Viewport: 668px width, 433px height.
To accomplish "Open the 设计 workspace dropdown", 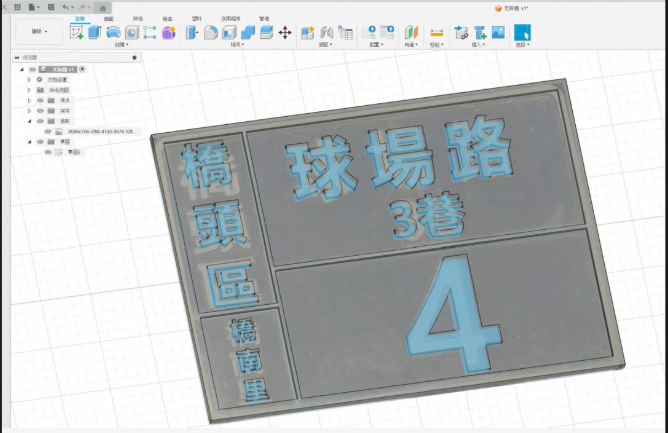I will click(x=39, y=31).
